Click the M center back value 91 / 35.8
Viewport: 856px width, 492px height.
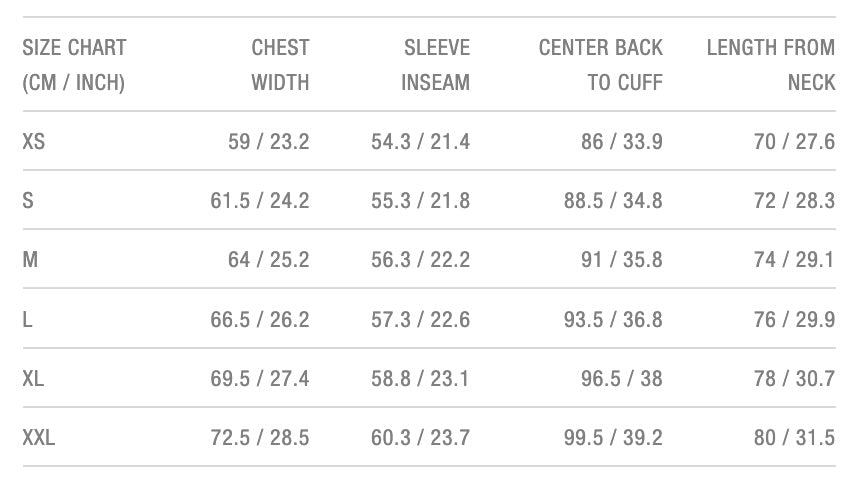click(x=621, y=260)
